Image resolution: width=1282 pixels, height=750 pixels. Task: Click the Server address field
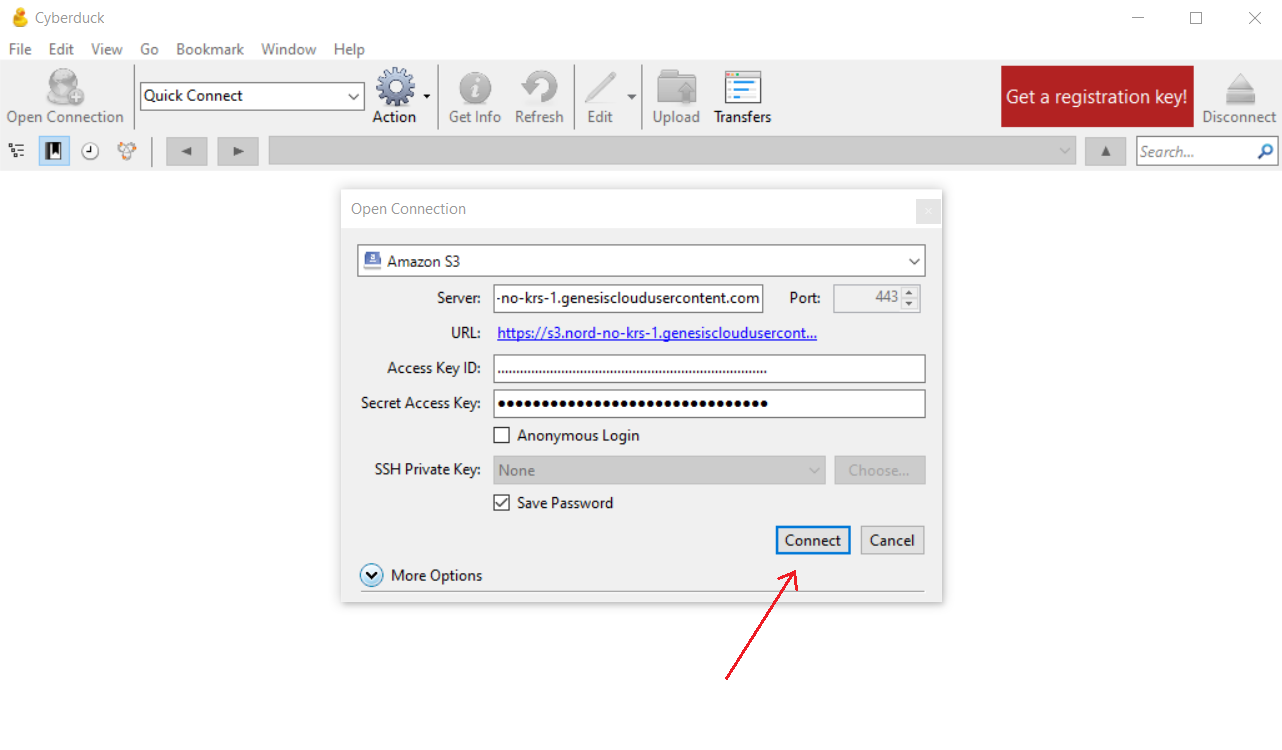click(628, 298)
